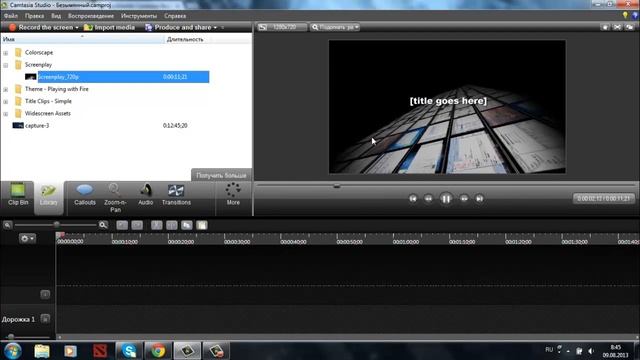The height and width of the screenshot is (360, 640).
Task: Open the Воспроизведение menu
Action: pyautogui.click(x=91, y=16)
